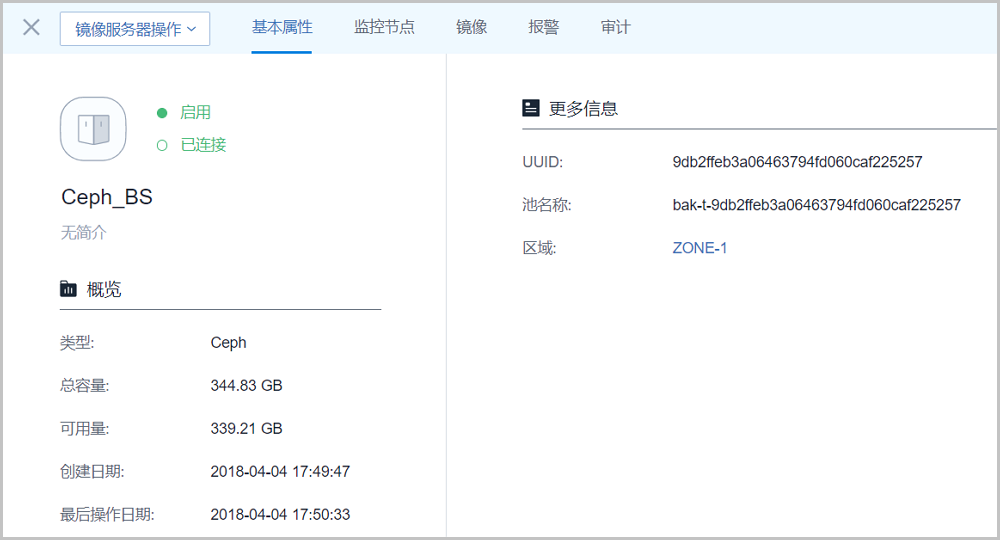Click the 创建日期 label

point(92,472)
